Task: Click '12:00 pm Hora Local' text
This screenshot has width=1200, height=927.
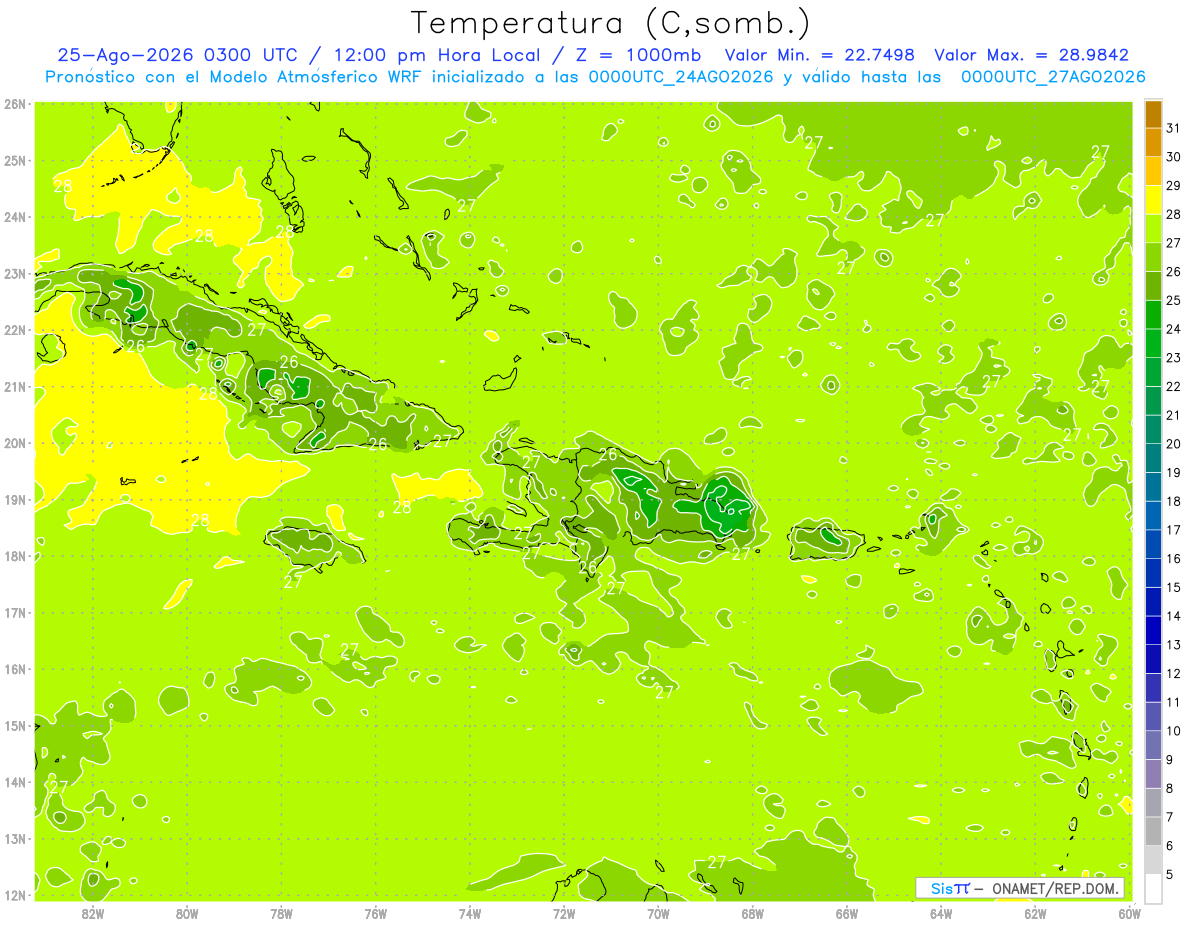Action: point(435,56)
